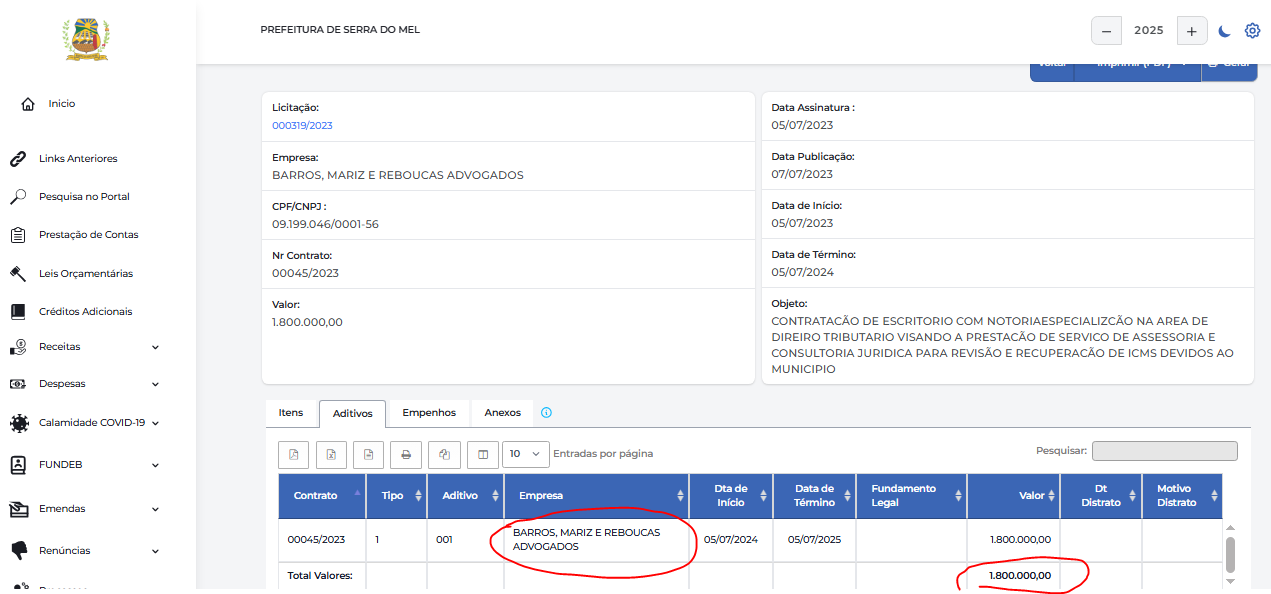Open the Empenhos tab
Image resolution: width=1271 pixels, height=594 pixels.
point(429,413)
